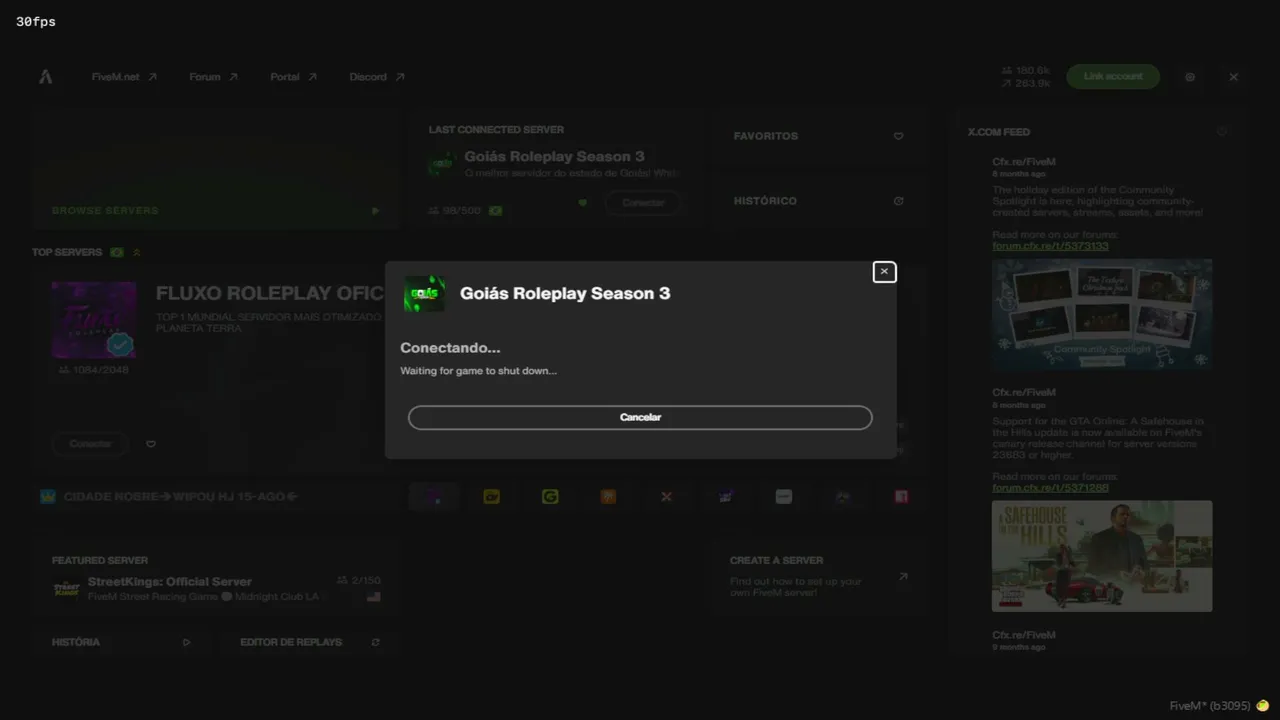The height and width of the screenshot is (720, 1280).
Task: Open the settings gear icon
Action: coord(1190,77)
